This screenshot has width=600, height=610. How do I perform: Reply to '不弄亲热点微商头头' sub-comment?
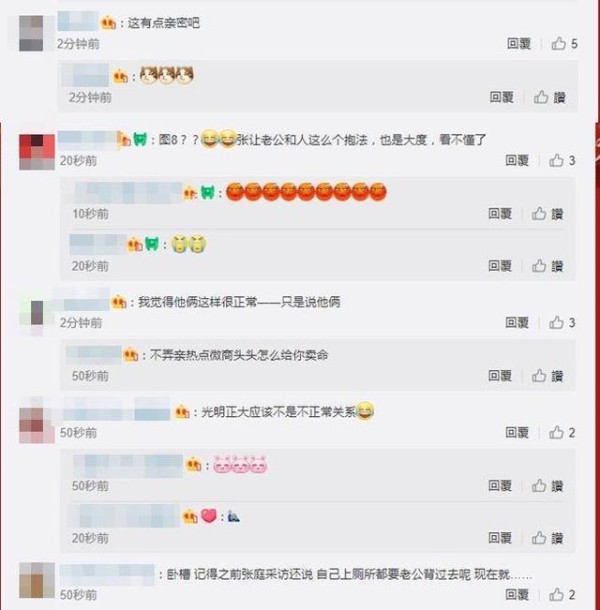[500, 376]
